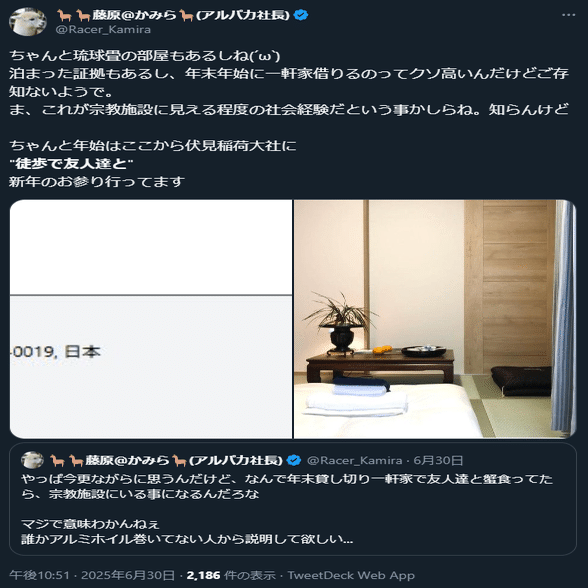Open the three-dot more options menu
The width and height of the screenshot is (588, 588).
point(568,15)
